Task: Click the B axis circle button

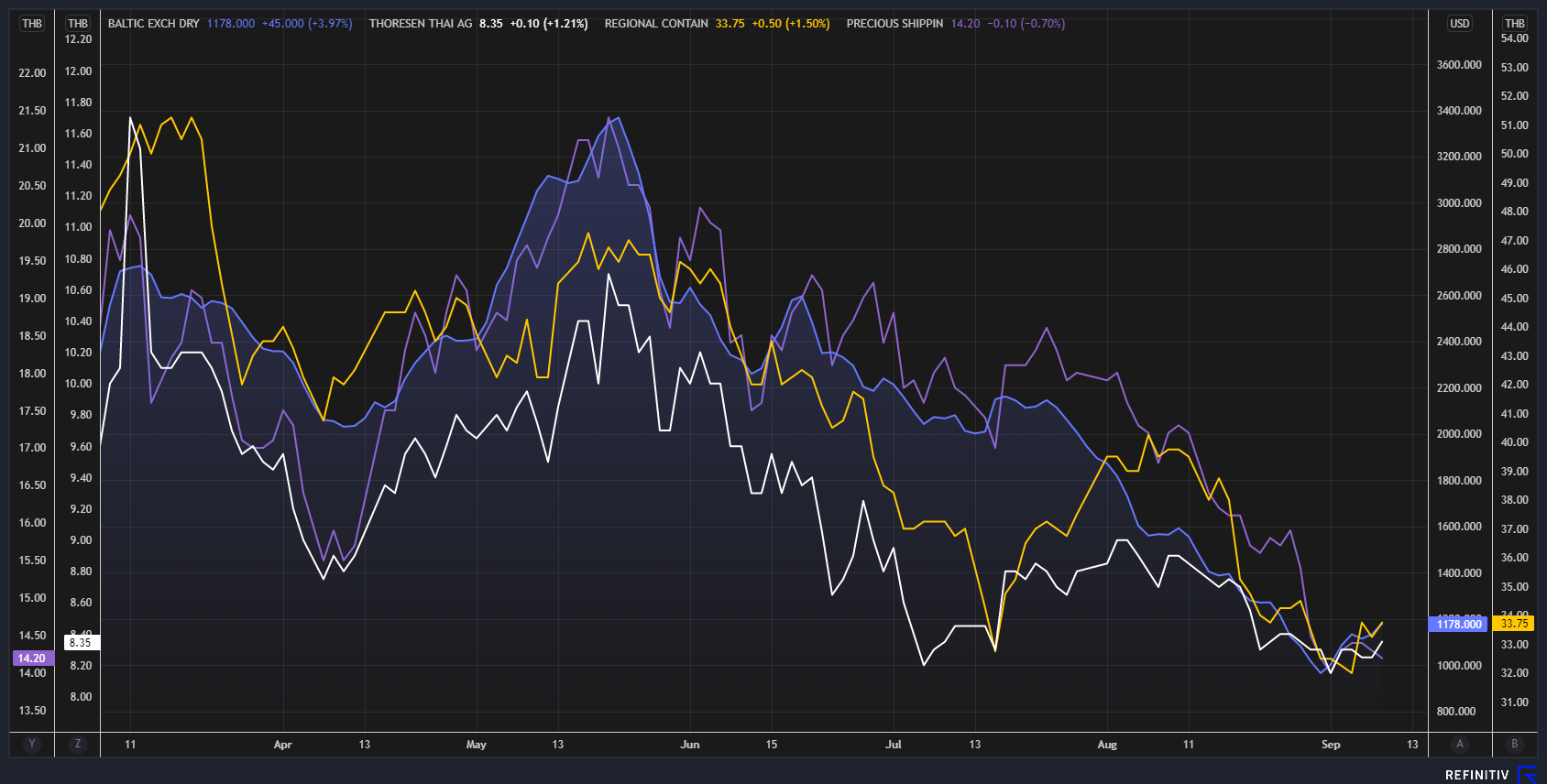Action: 1514,744
